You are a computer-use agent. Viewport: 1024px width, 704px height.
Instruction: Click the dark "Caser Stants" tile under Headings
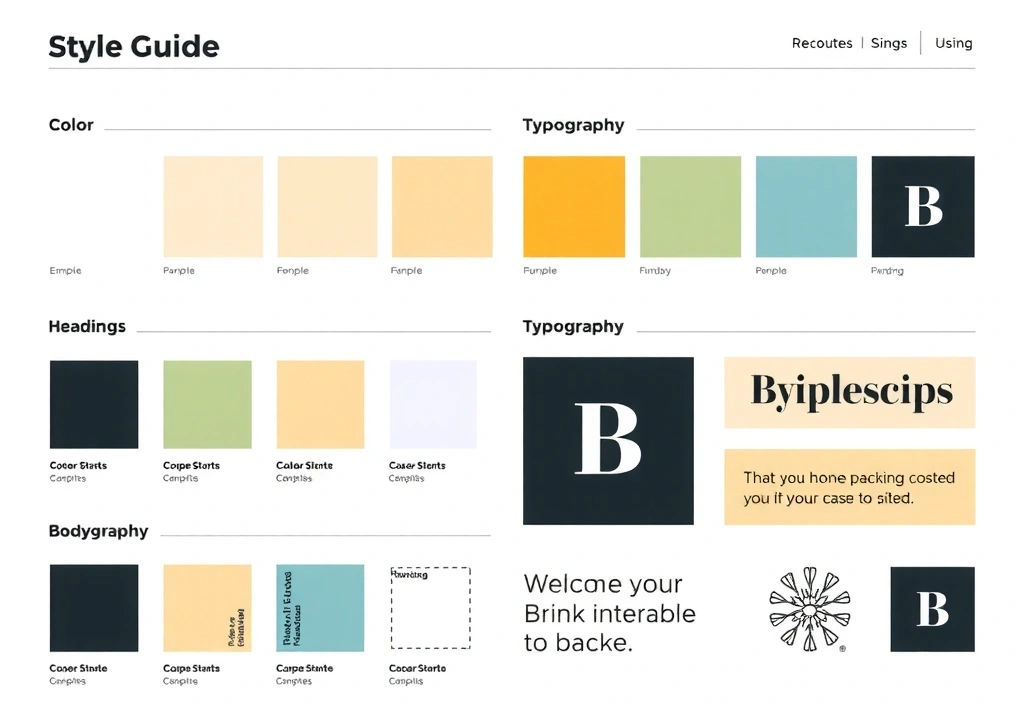[93, 403]
